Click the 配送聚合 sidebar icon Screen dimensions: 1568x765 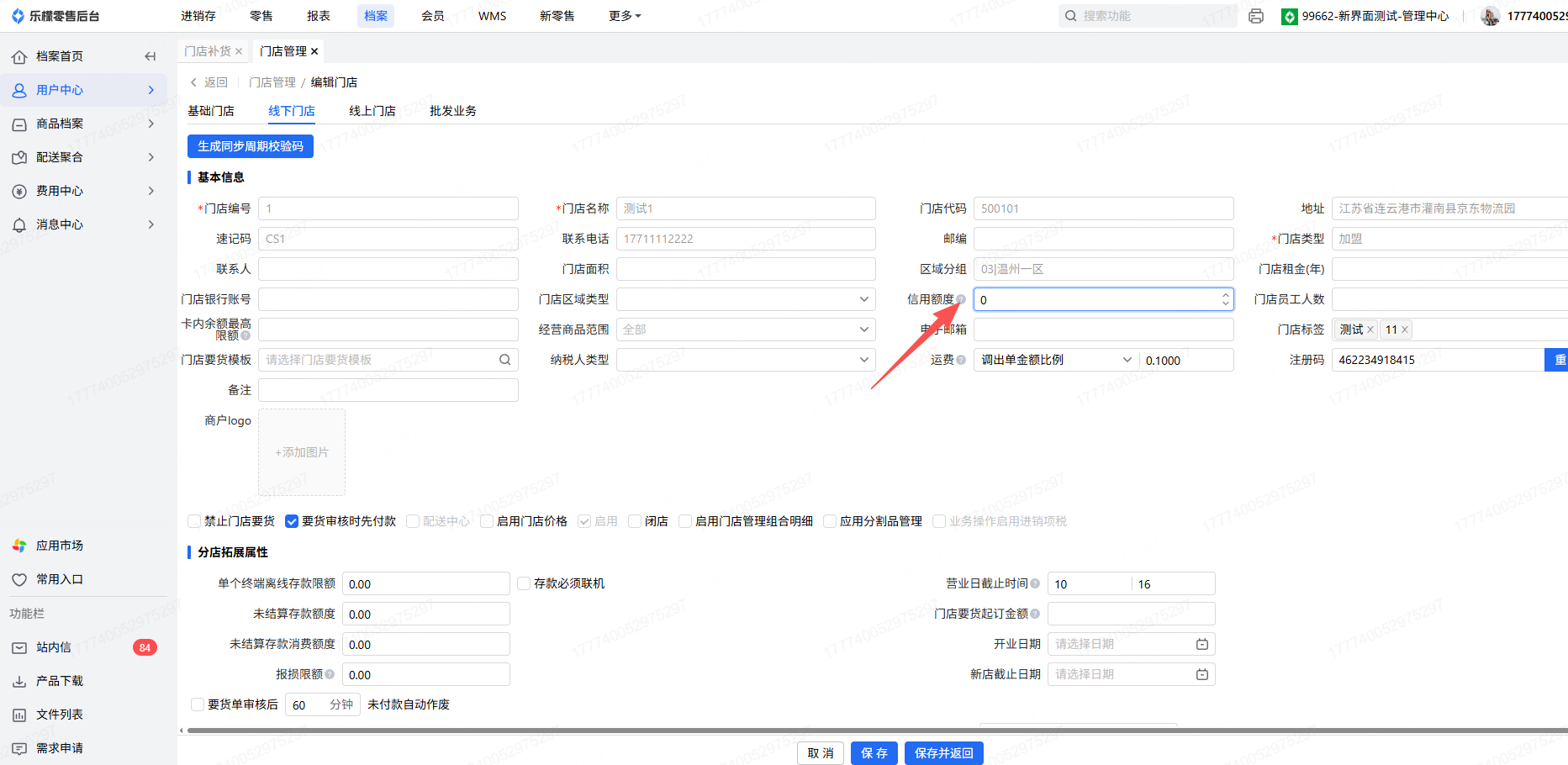19,157
